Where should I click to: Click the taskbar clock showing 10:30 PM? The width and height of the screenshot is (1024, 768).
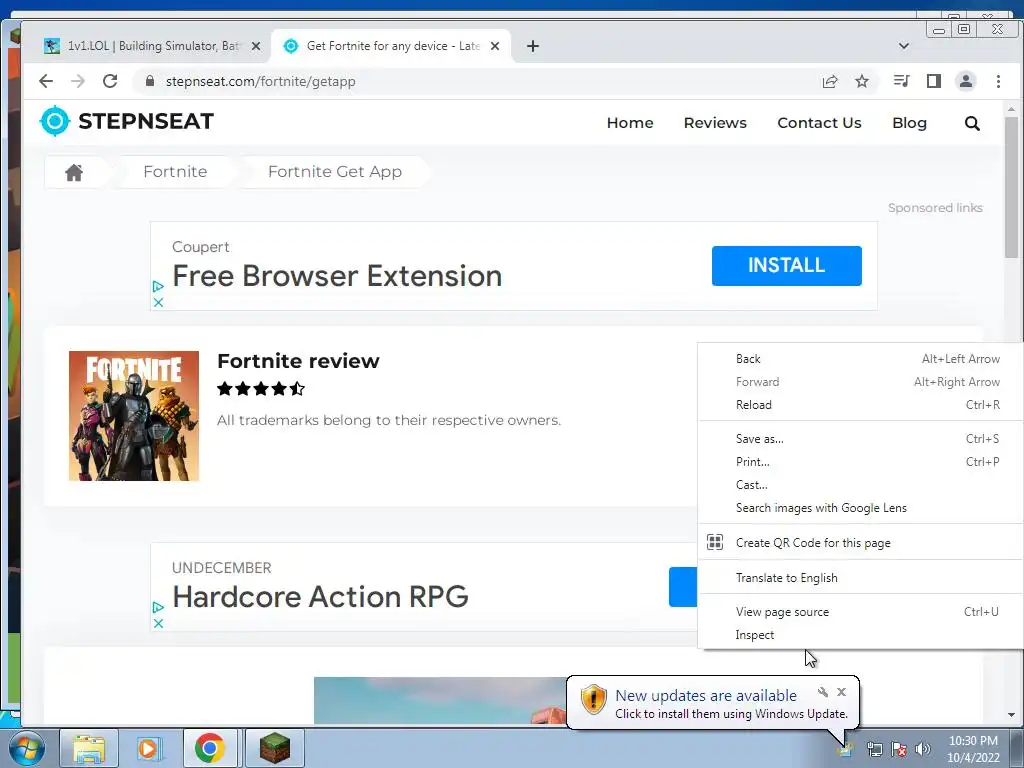(973, 749)
